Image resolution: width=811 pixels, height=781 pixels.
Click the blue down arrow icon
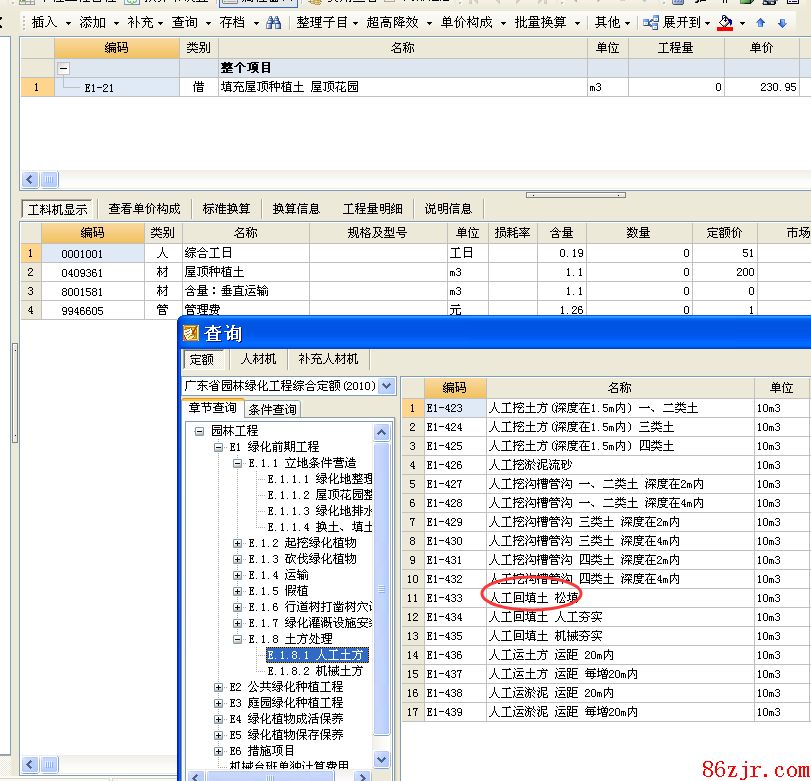[782, 23]
